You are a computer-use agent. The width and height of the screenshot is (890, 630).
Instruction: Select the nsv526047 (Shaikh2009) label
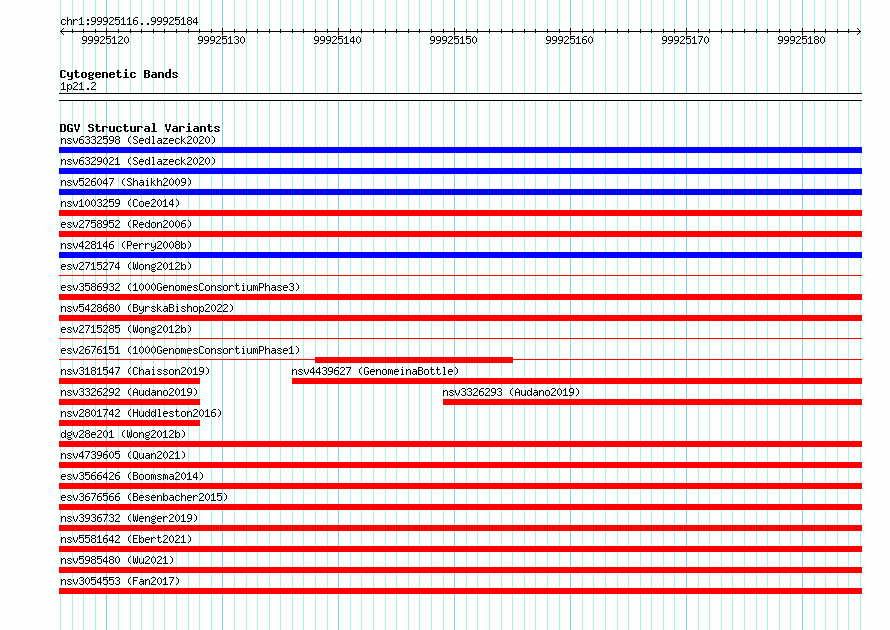[x=126, y=182]
